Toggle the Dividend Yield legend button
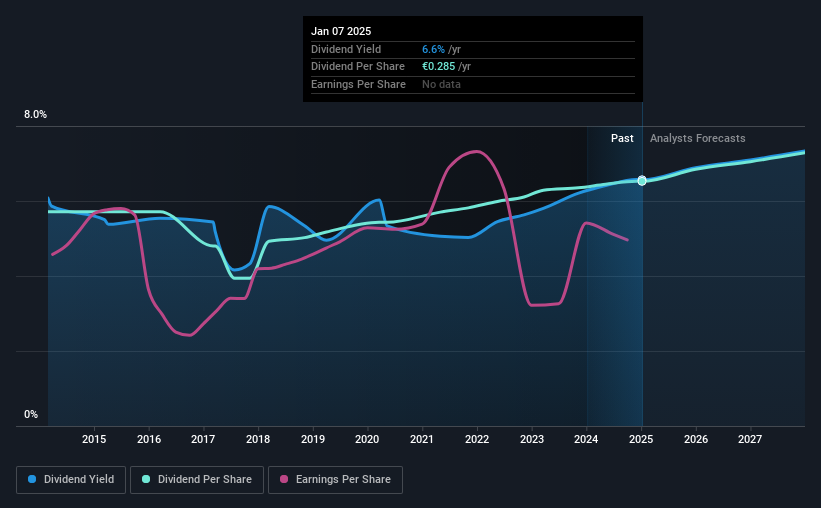The image size is (821, 508). tap(71, 480)
